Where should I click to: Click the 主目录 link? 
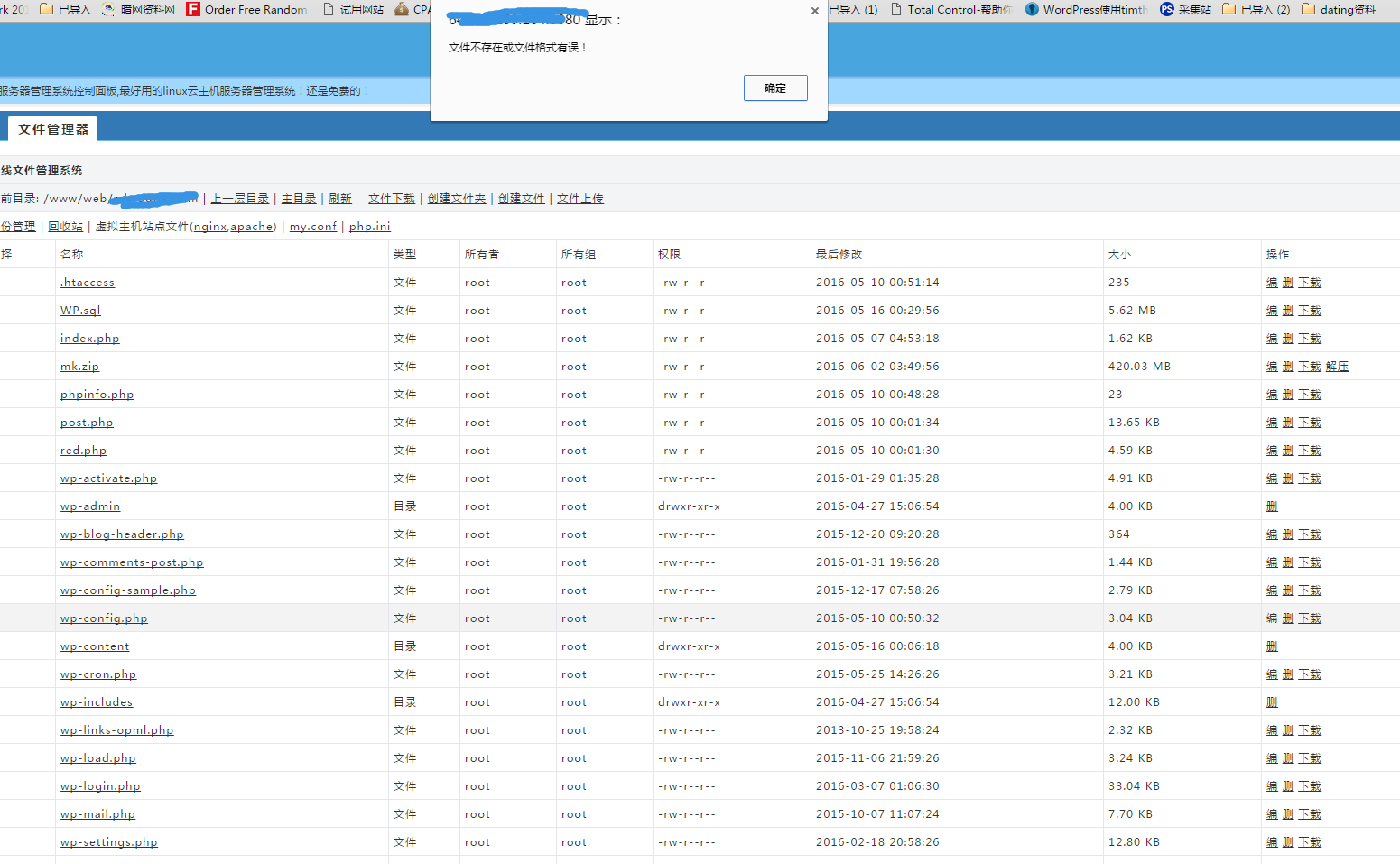point(299,199)
